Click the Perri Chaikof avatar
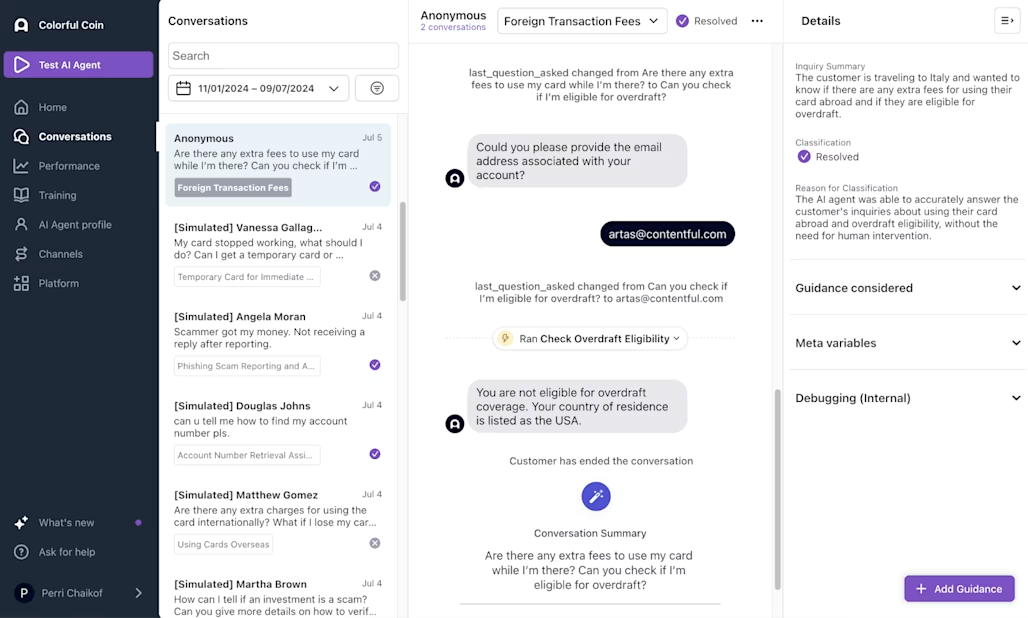The height and width of the screenshot is (618, 1028). (24, 593)
